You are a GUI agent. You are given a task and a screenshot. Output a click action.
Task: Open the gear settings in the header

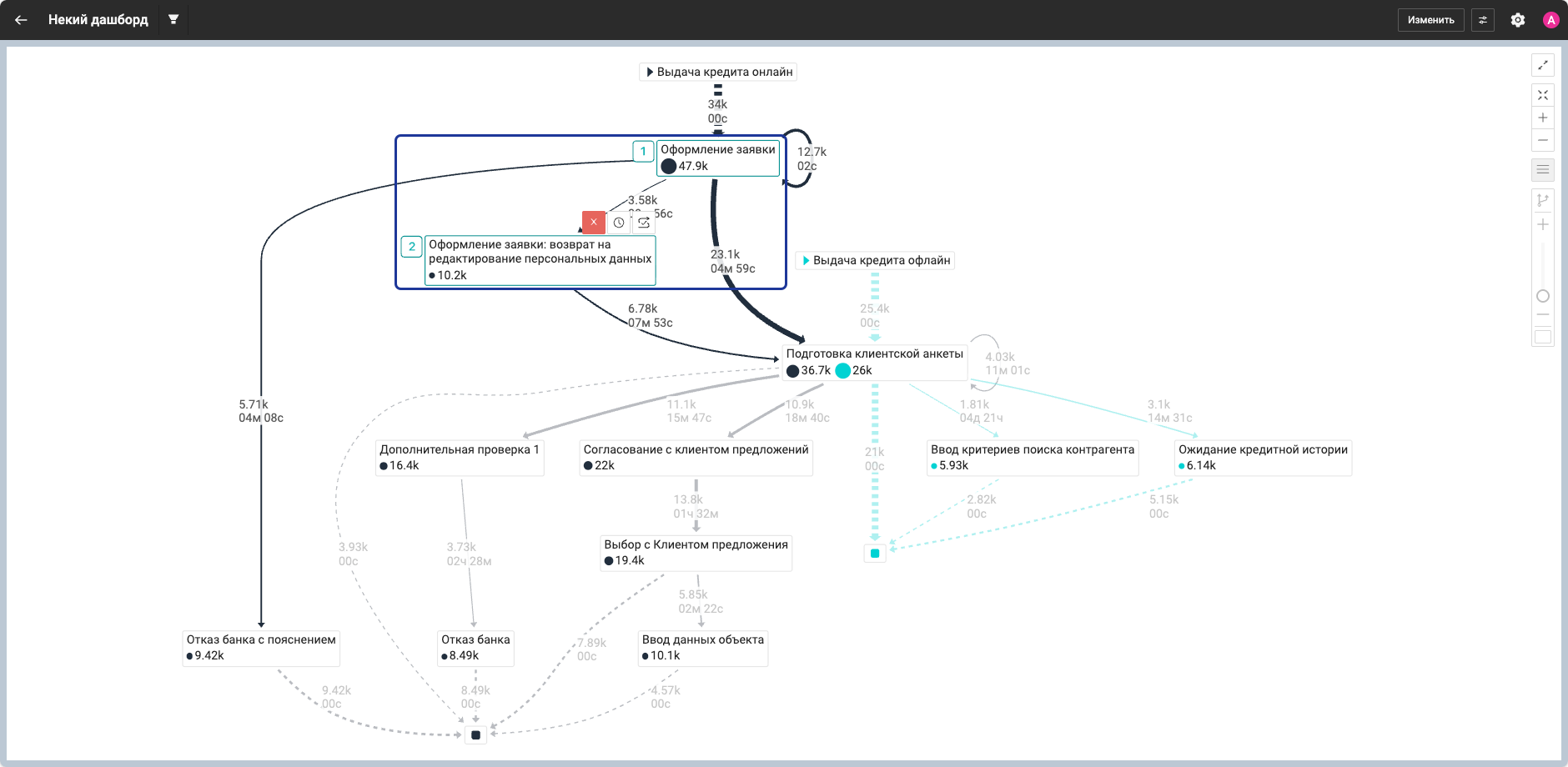click(1518, 20)
